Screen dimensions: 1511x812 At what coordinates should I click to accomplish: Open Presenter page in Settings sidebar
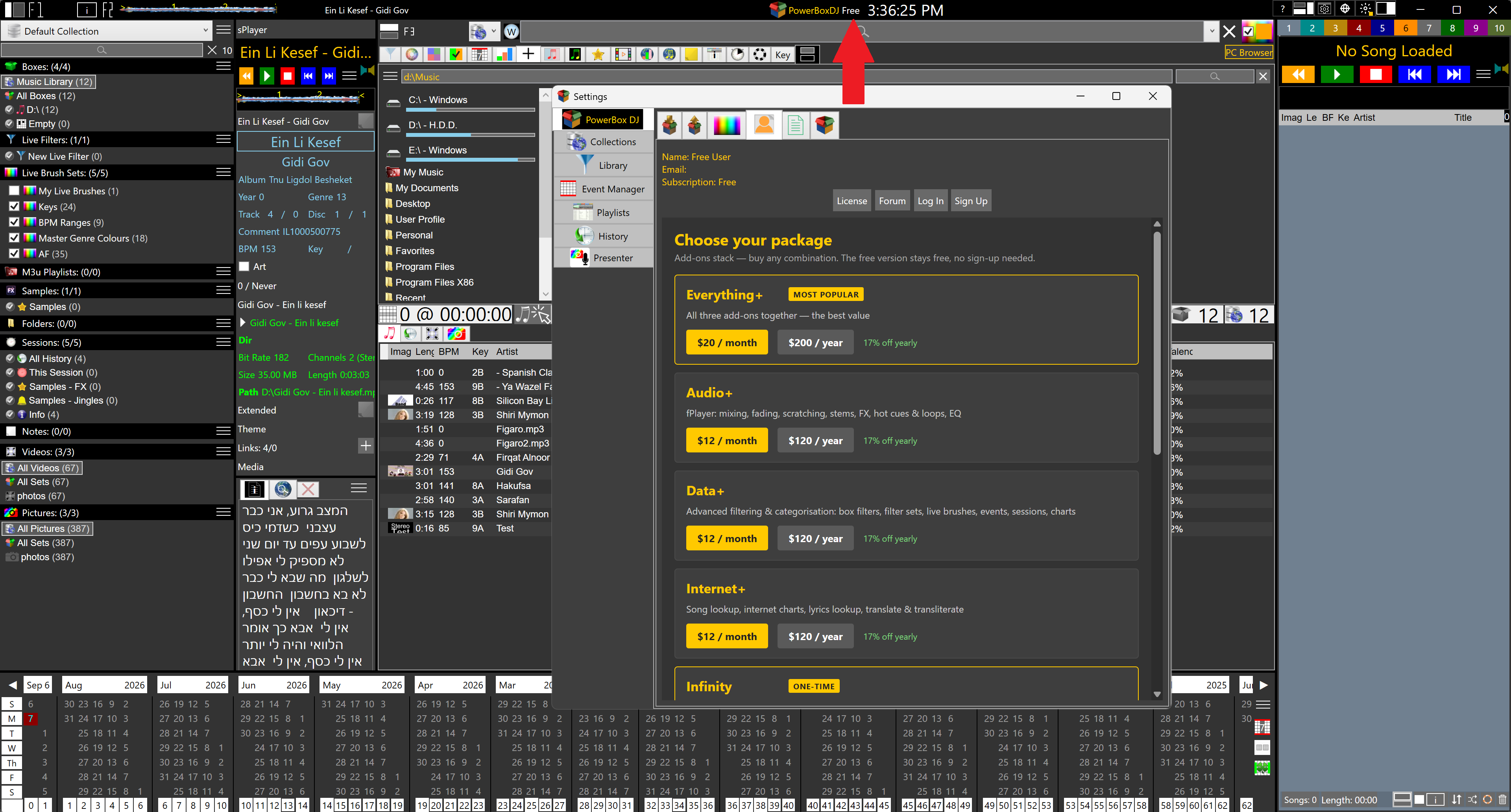pyautogui.click(x=604, y=258)
